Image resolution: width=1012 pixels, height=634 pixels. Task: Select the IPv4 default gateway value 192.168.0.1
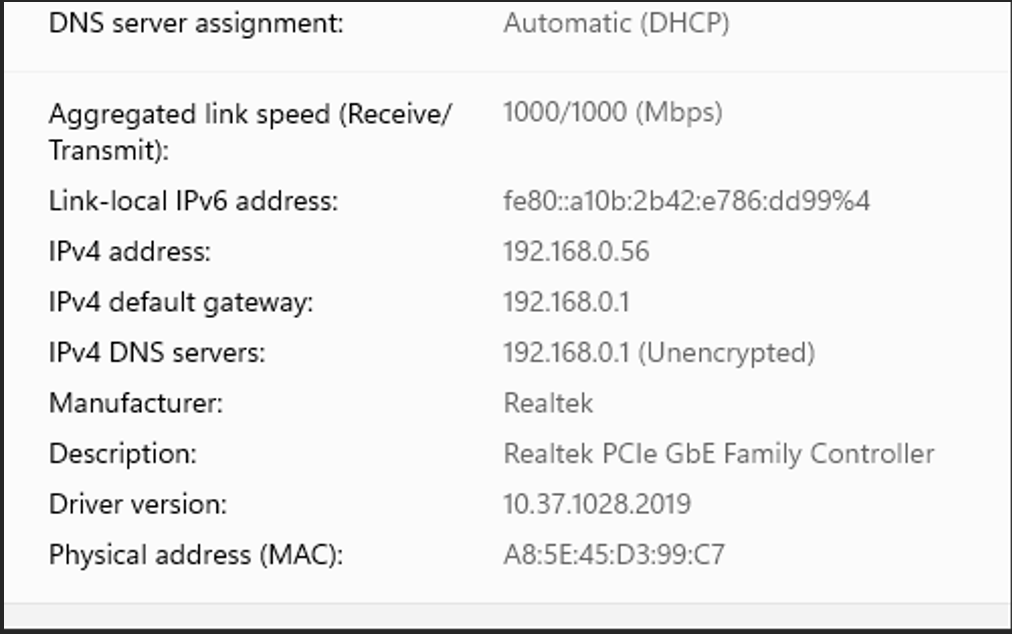(x=566, y=302)
